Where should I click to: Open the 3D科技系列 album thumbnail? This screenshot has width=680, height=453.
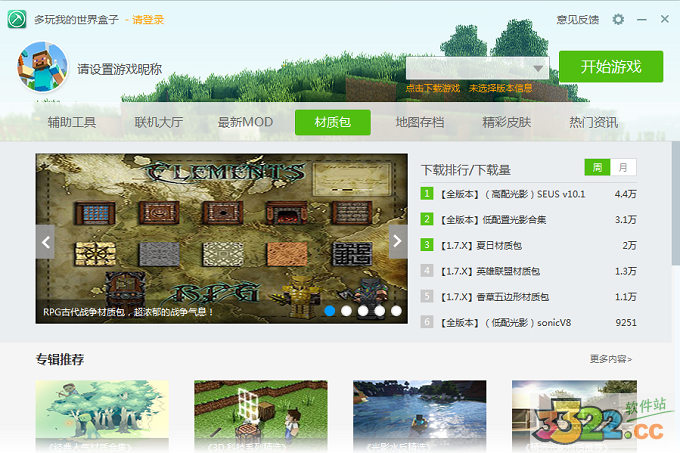point(261,416)
